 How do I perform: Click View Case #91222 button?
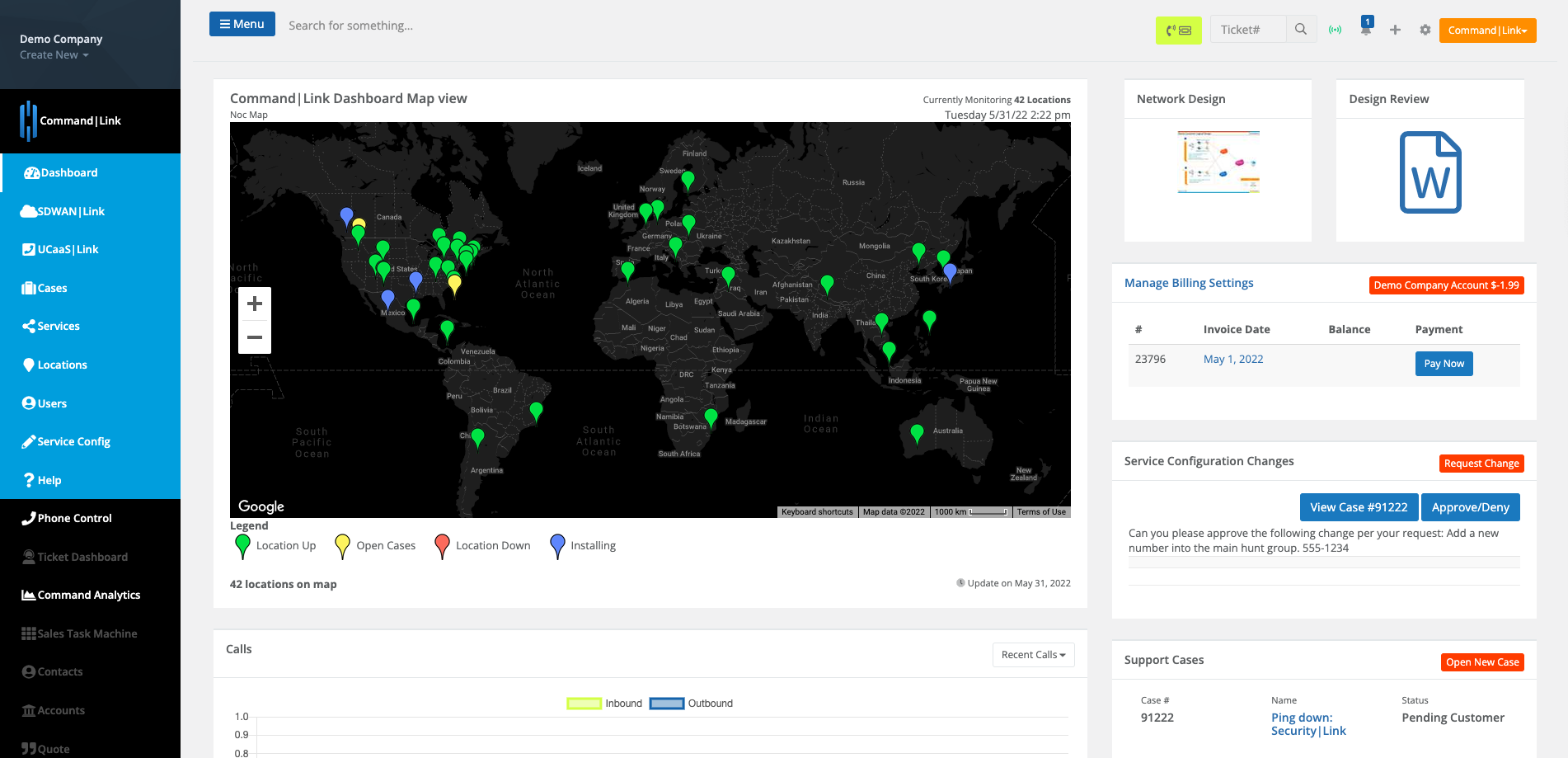(x=1359, y=507)
